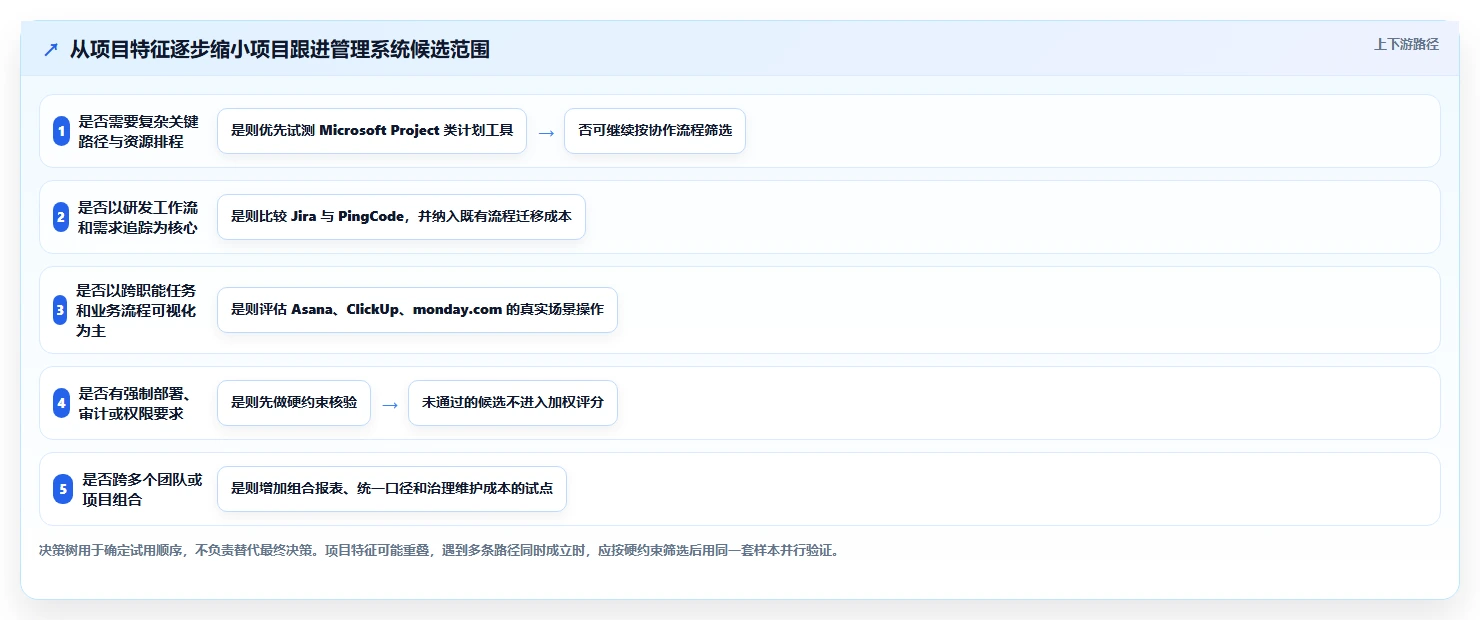Click the 上下游路径 label in the header
The height and width of the screenshot is (620, 1480).
click(1406, 44)
